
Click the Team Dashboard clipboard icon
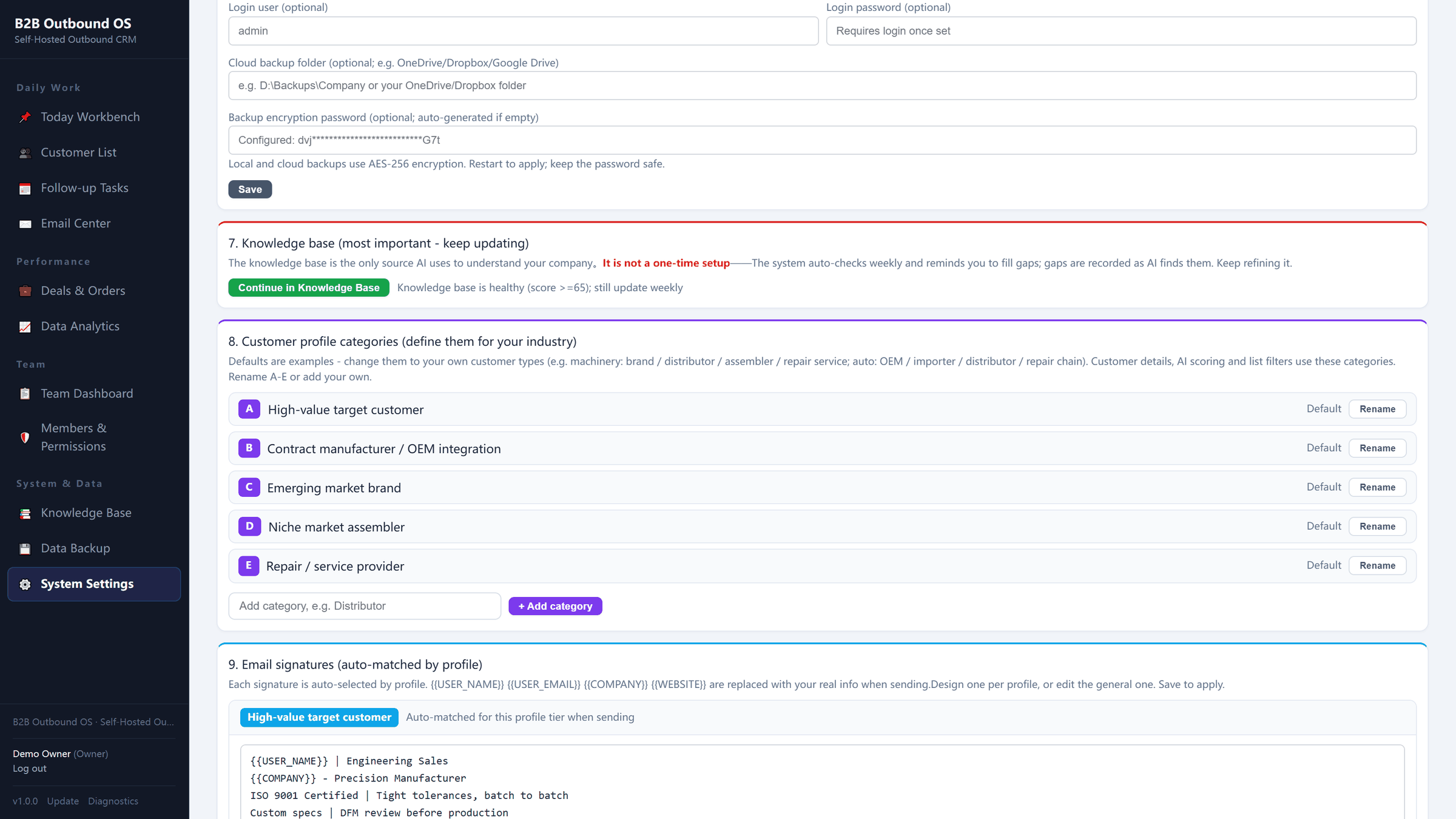point(25,394)
